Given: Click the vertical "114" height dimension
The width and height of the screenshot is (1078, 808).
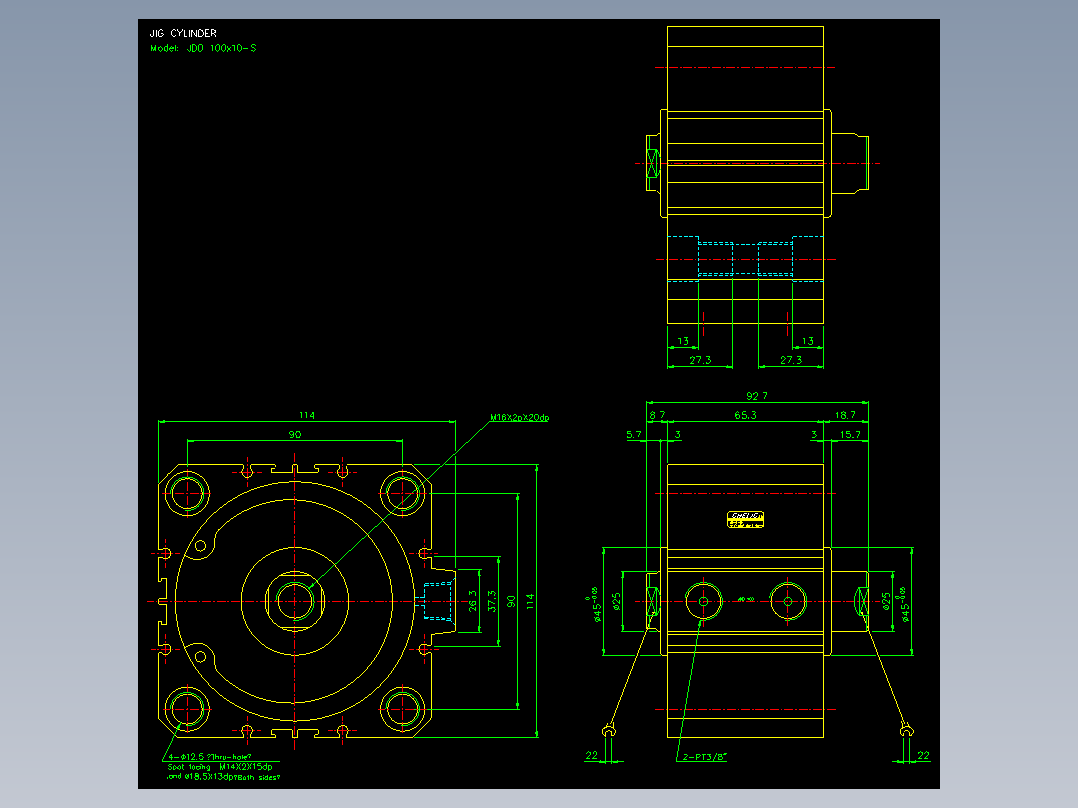Looking at the screenshot, I should (x=530, y=602).
